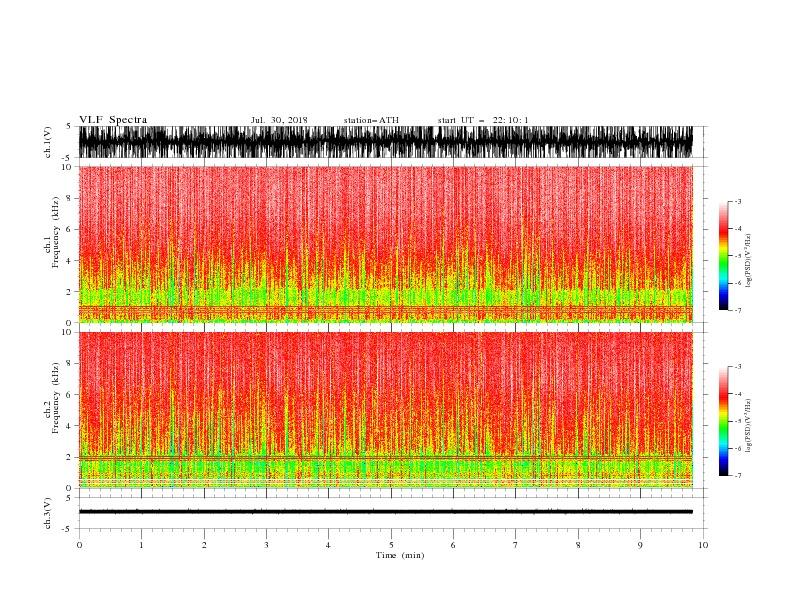Click the "-6" tick on ch.2 colorbar
792x612 pixels.
(737, 448)
